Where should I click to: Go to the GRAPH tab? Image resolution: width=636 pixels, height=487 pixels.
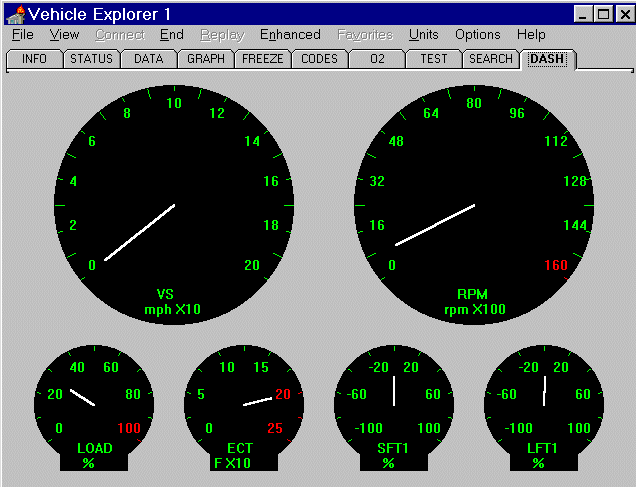[x=206, y=59]
